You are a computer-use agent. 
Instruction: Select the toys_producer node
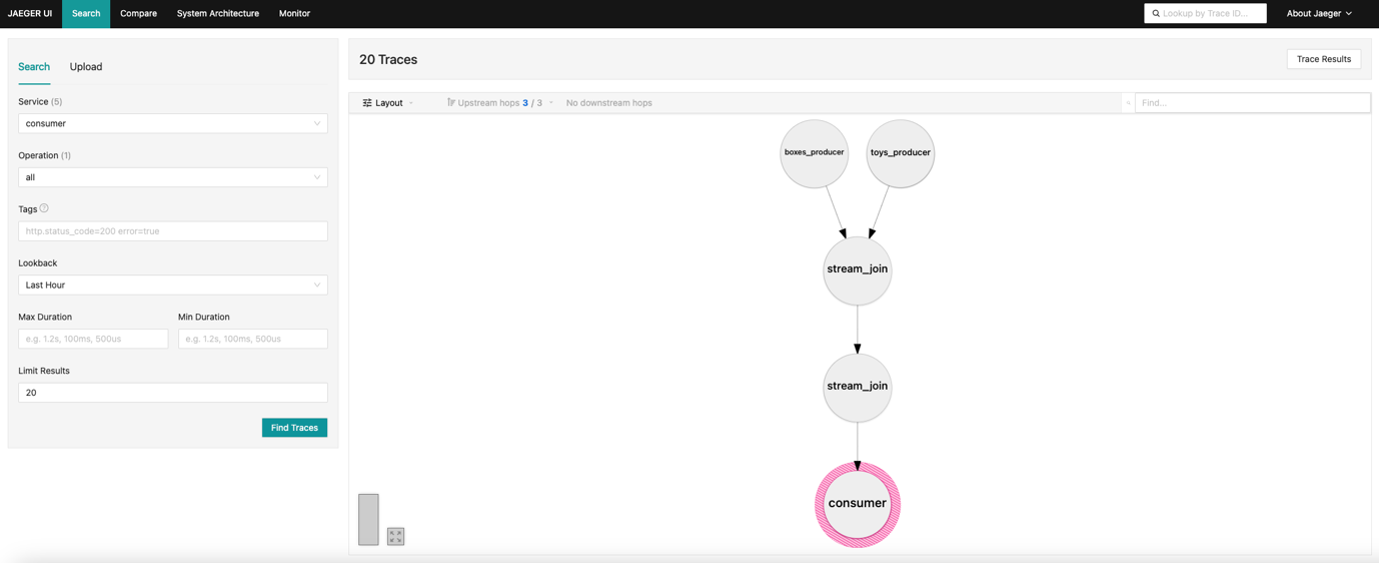(900, 153)
